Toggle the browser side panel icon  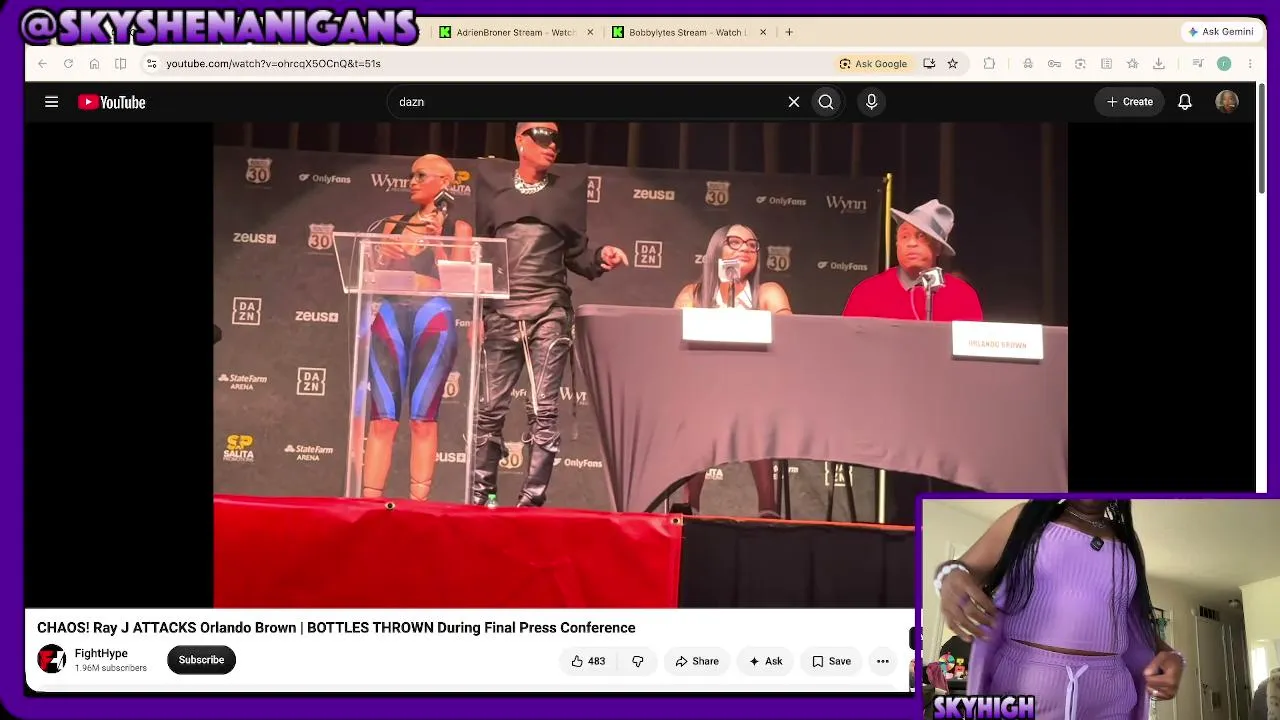click(120, 64)
